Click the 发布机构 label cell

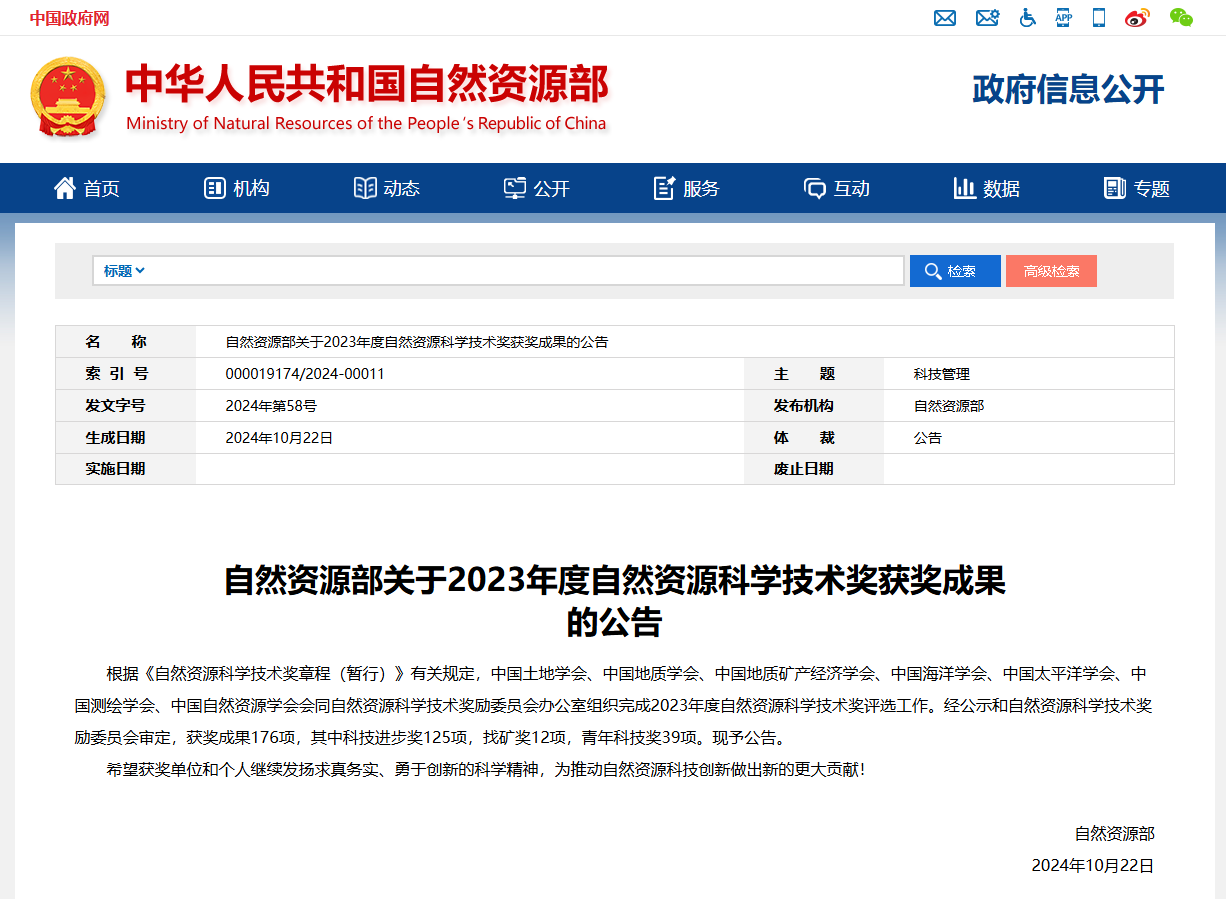click(x=814, y=406)
